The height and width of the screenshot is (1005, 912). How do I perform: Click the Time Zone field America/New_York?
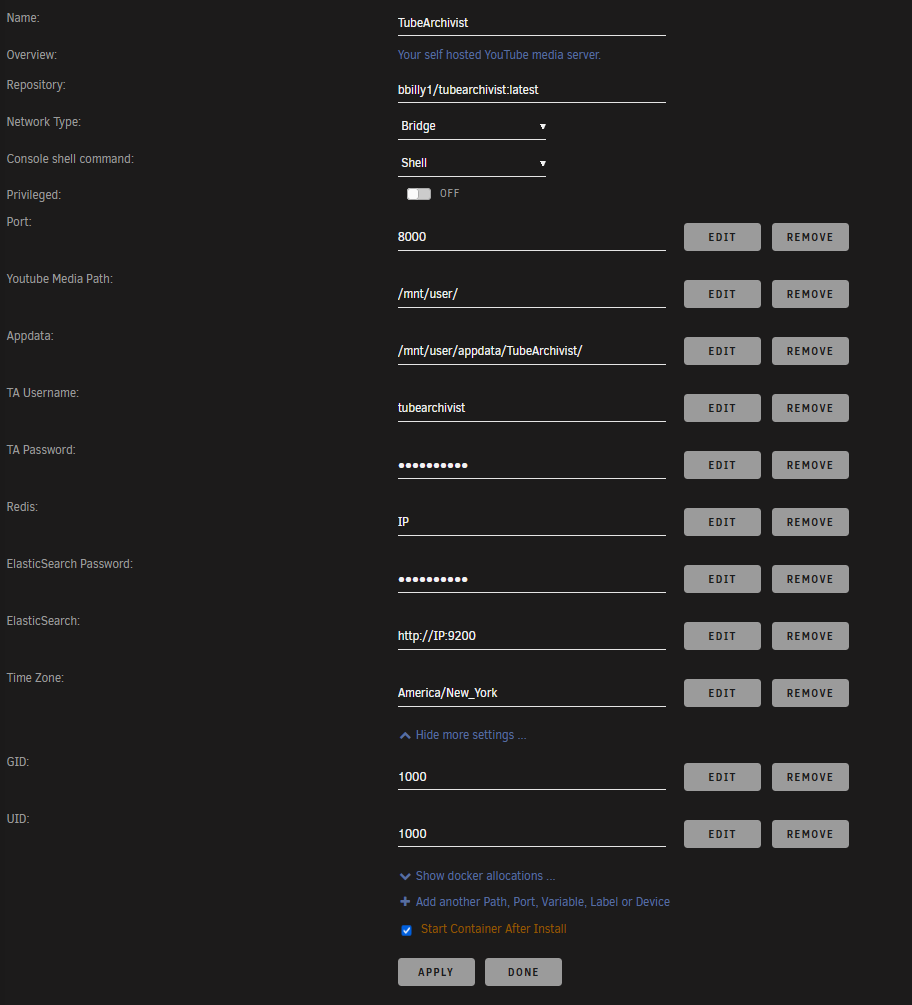click(531, 693)
